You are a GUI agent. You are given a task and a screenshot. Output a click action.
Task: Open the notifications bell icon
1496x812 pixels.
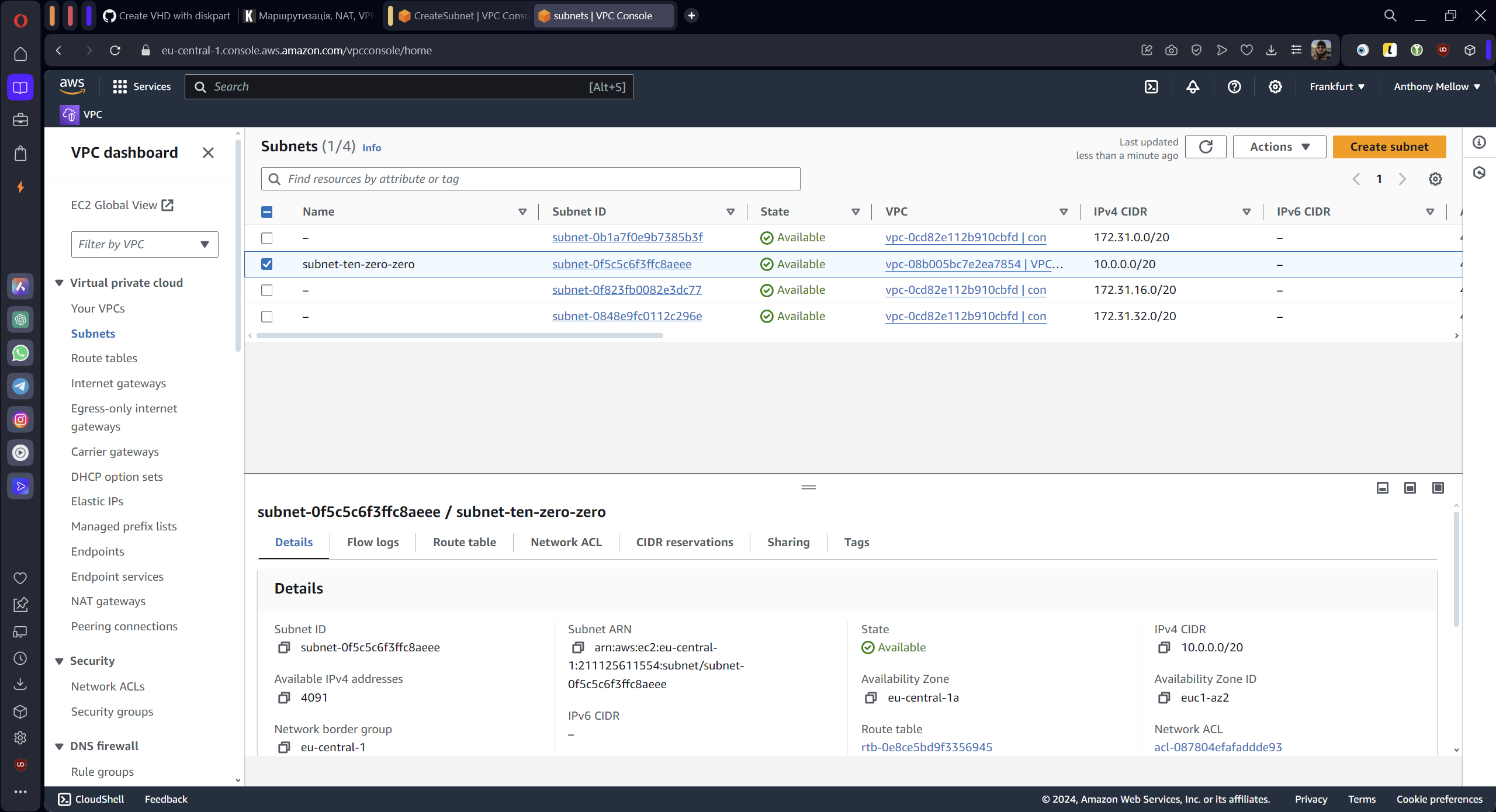tap(1193, 86)
